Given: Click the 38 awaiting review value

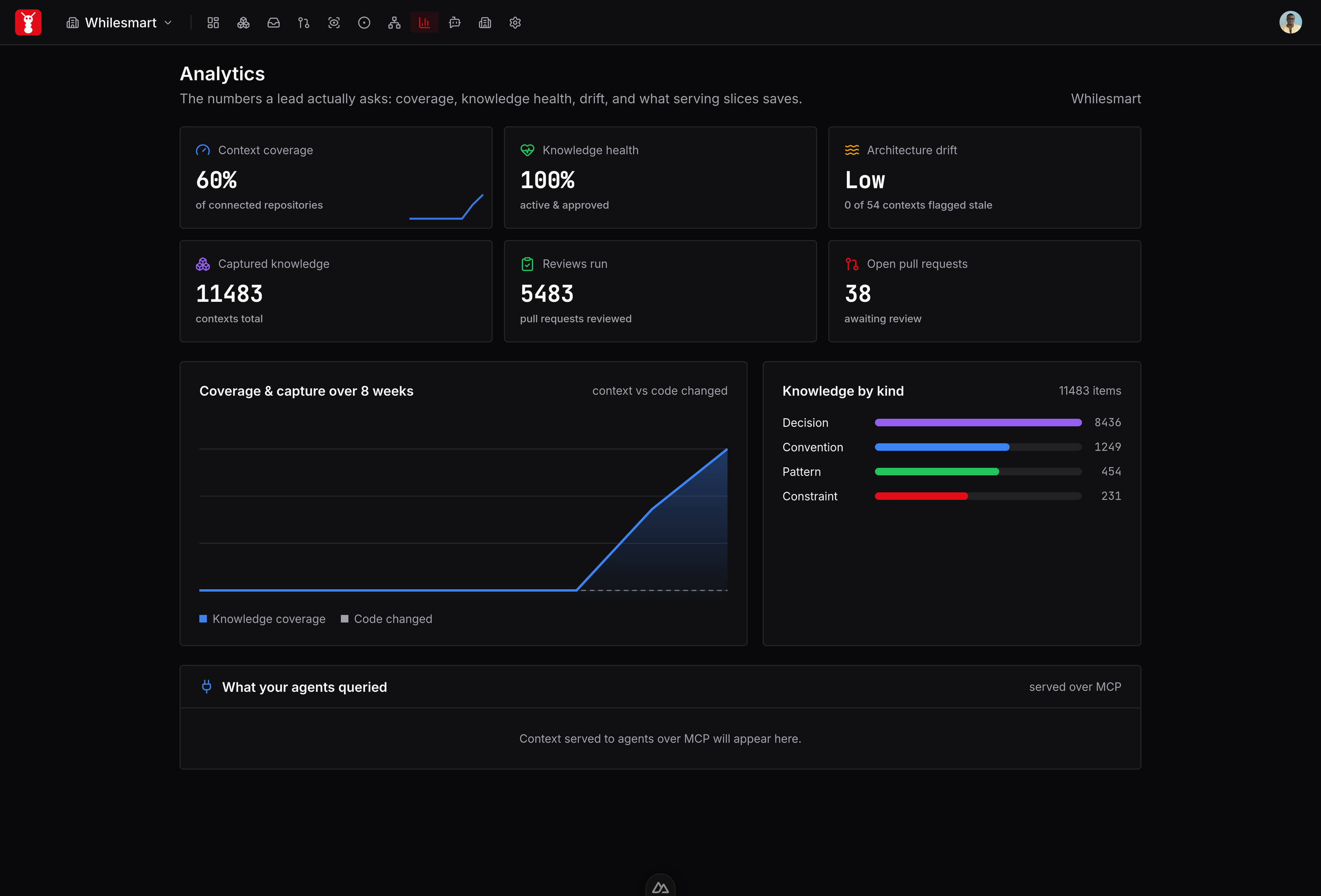Looking at the screenshot, I should (x=858, y=294).
